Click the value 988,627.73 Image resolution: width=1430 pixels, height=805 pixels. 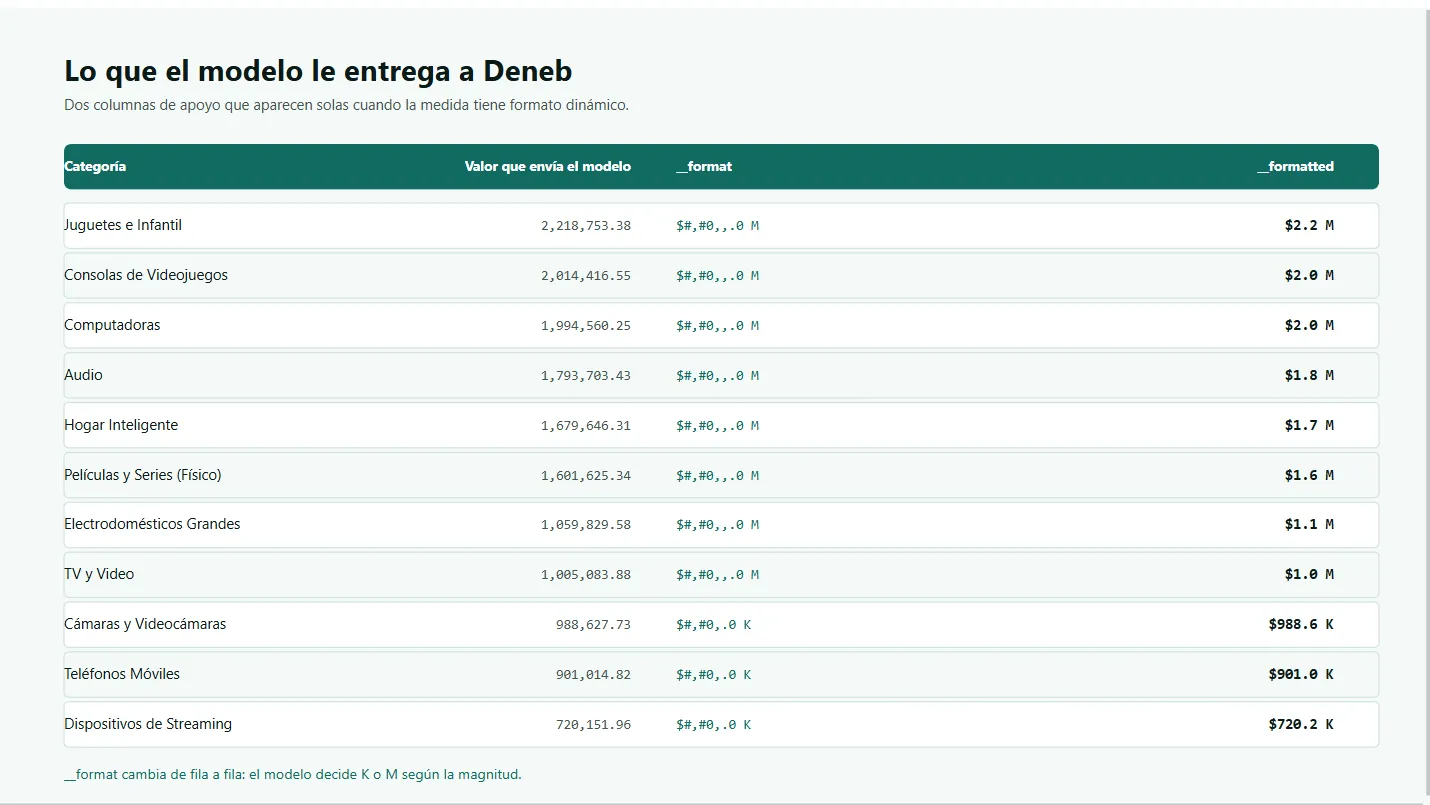(x=593, y=625)
